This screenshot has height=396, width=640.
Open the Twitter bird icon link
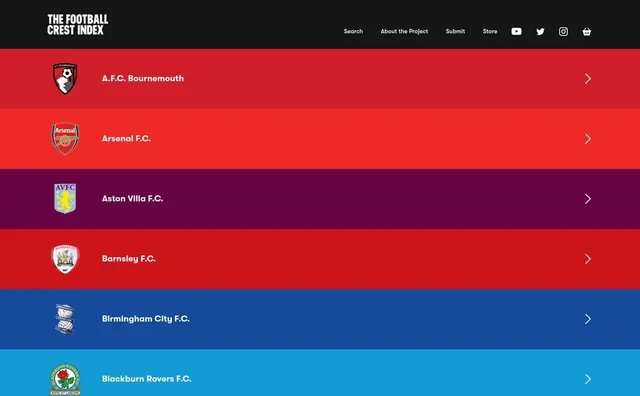(x=540, y=31)
